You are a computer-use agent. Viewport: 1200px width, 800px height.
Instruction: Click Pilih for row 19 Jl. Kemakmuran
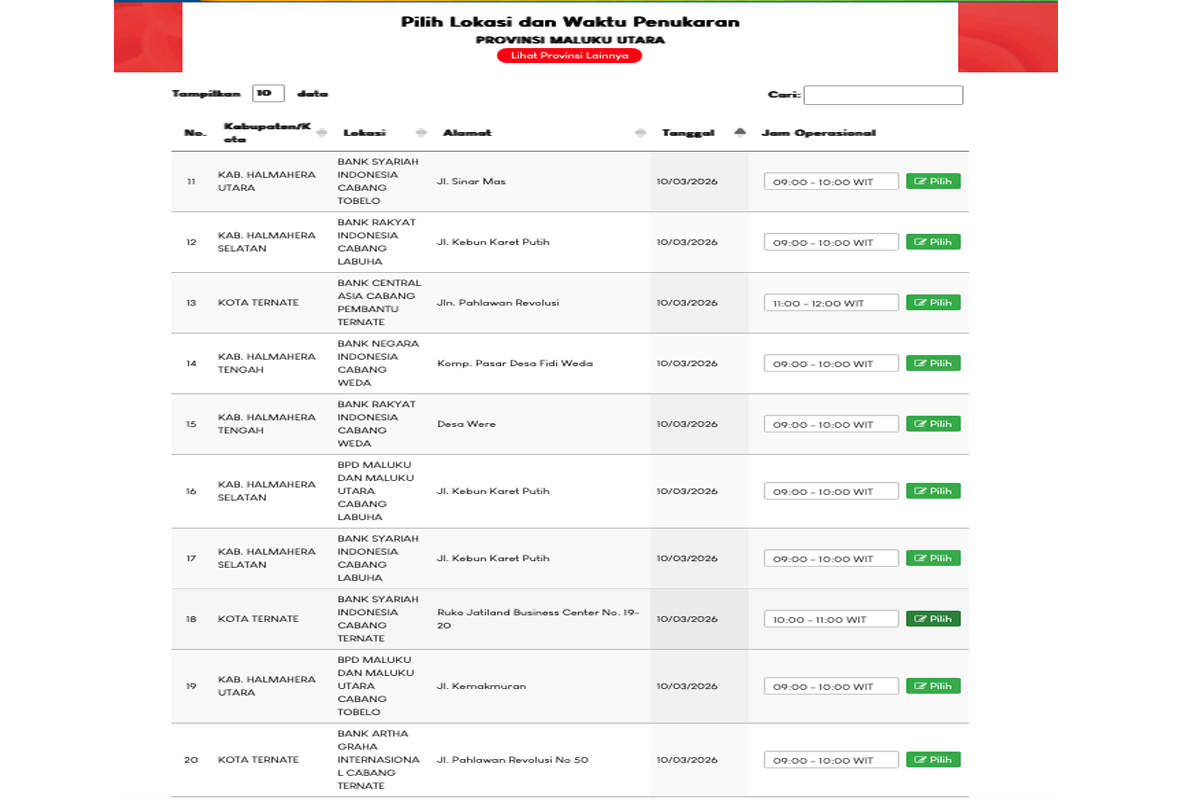click(x=933, y=686)
